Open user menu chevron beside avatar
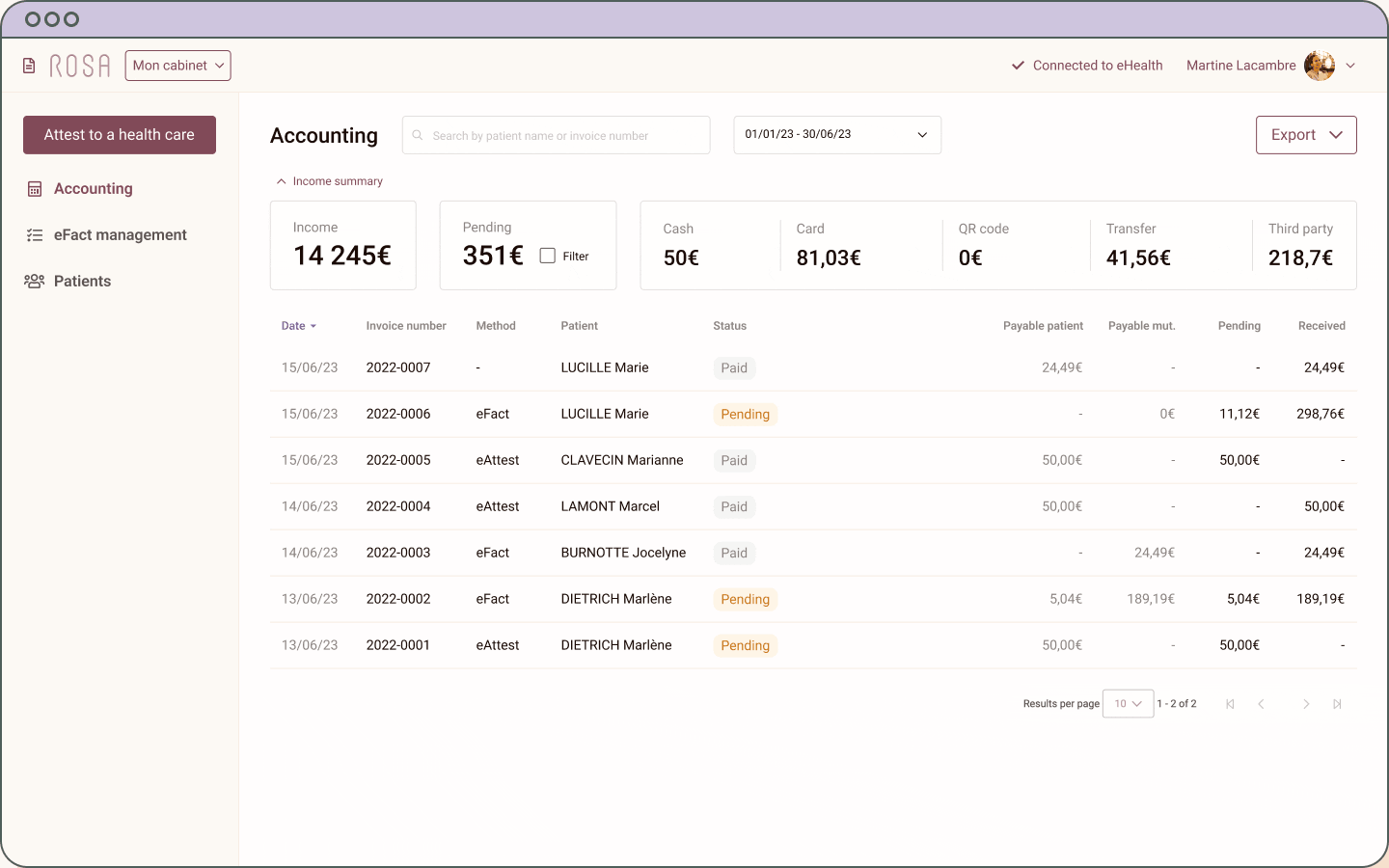 point(1350,66)
